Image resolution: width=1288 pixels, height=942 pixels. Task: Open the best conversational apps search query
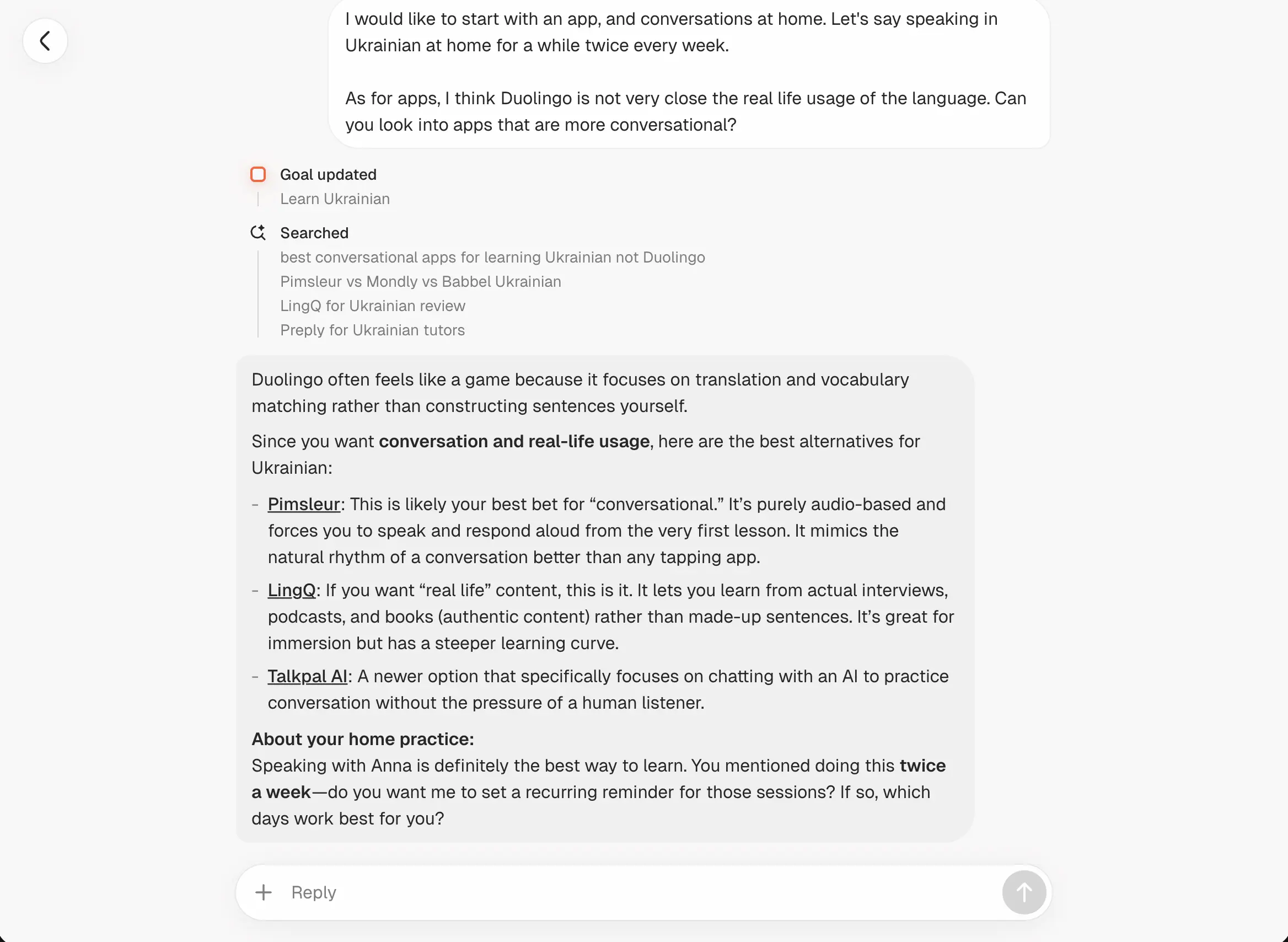492,257
